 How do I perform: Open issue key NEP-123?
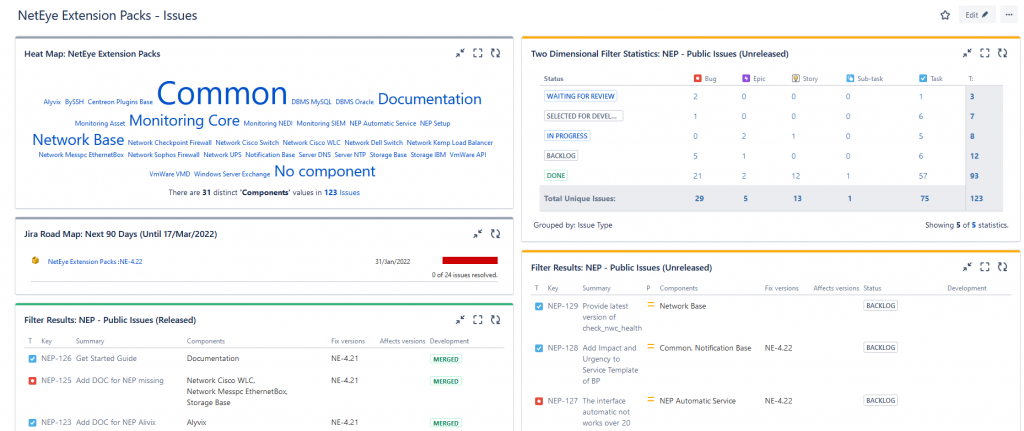[x=56, y=423]
